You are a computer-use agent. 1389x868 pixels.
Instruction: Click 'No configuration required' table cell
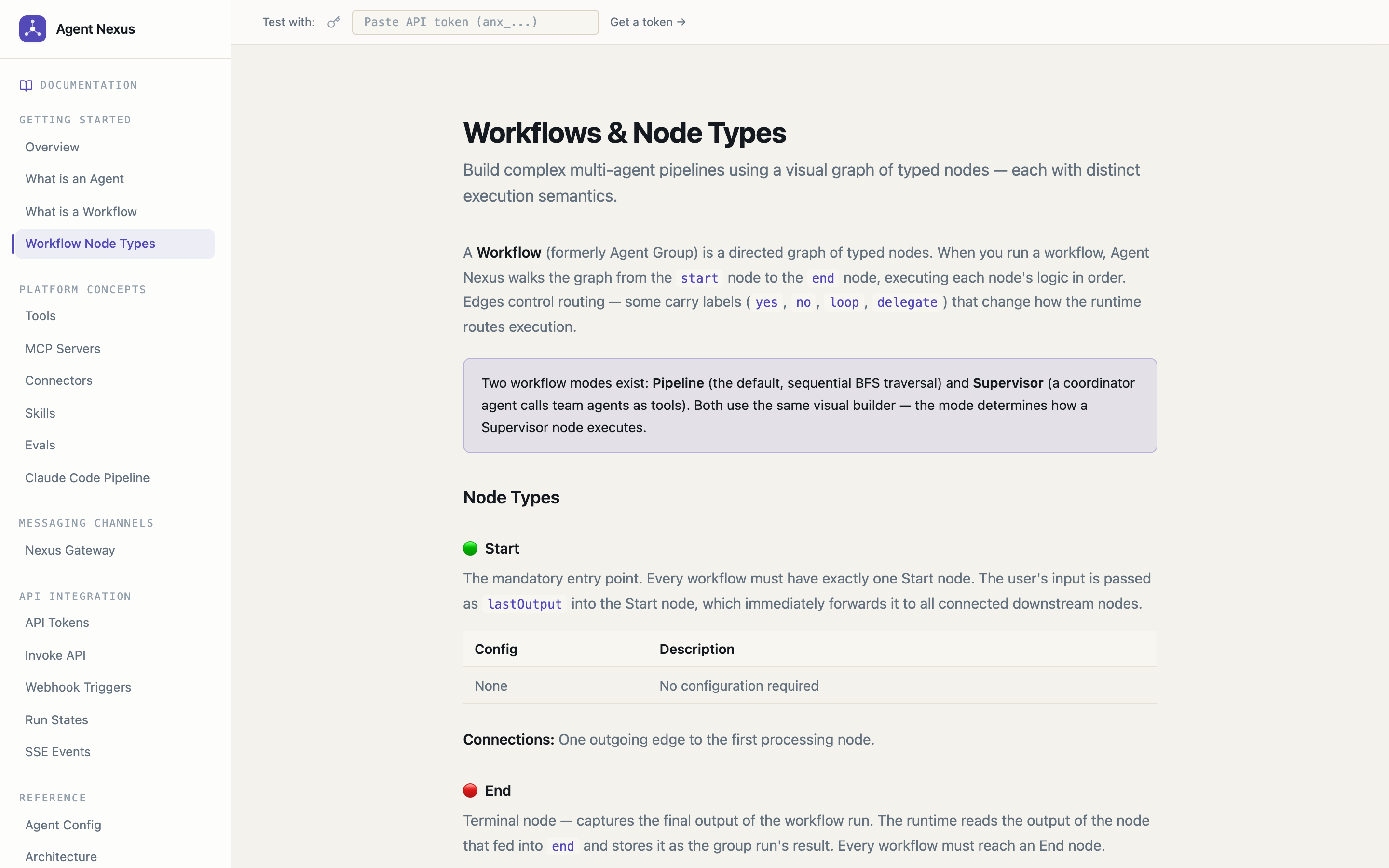pyautogui.click(x=739, y=686)
